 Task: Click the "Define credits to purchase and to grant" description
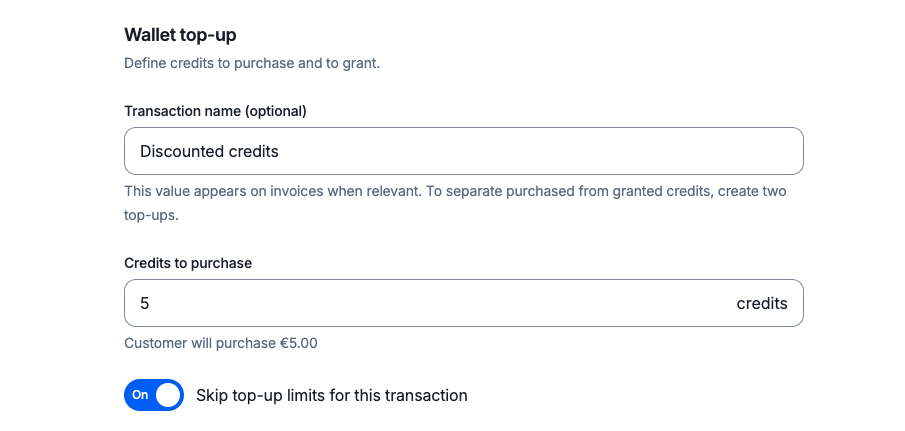(252, 63)
